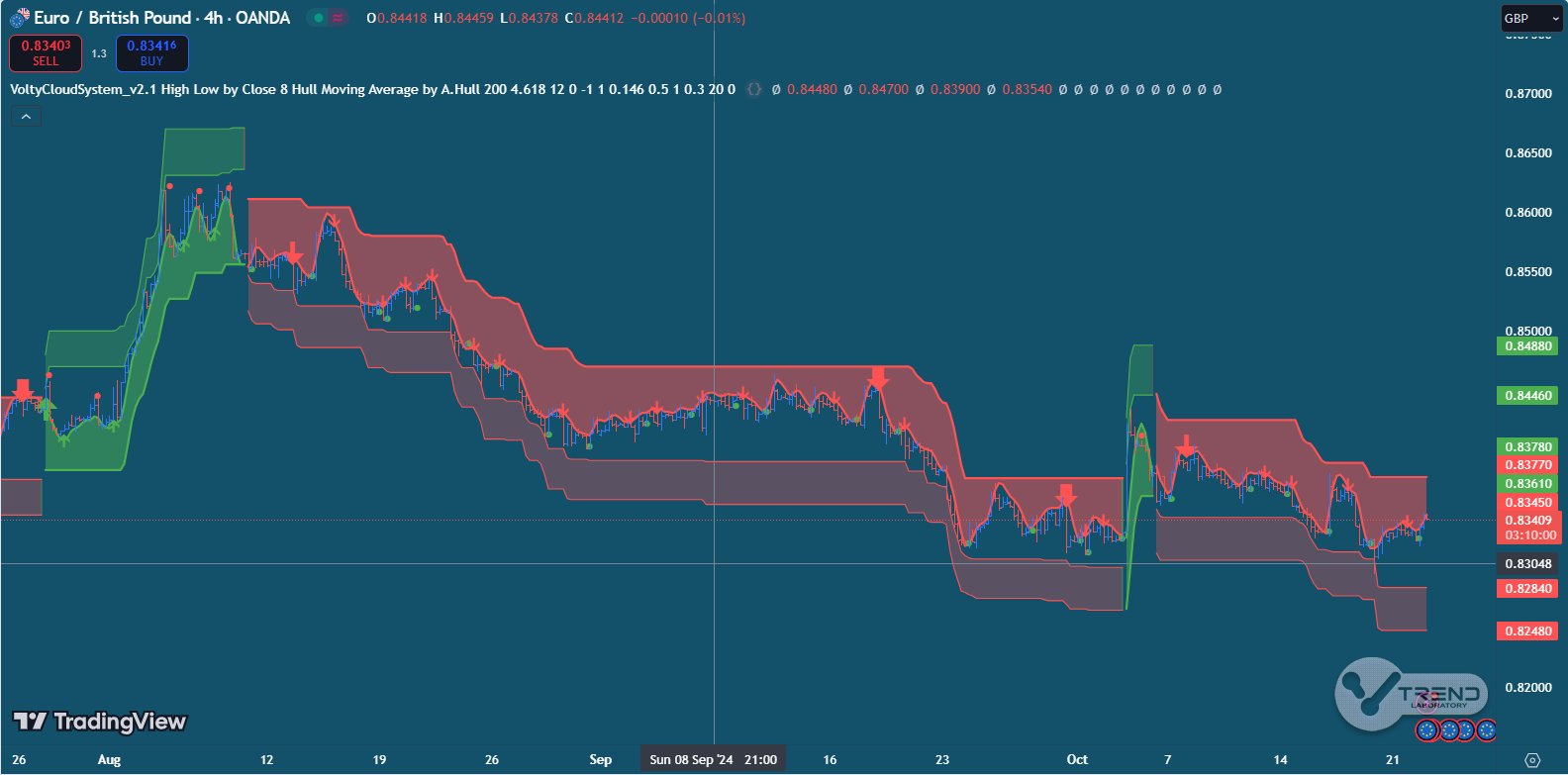Select the VoltyCloudSystem_v2.1 indicator legend
1568x775 pixels.
pyautogui.click(x=372, y=89)
